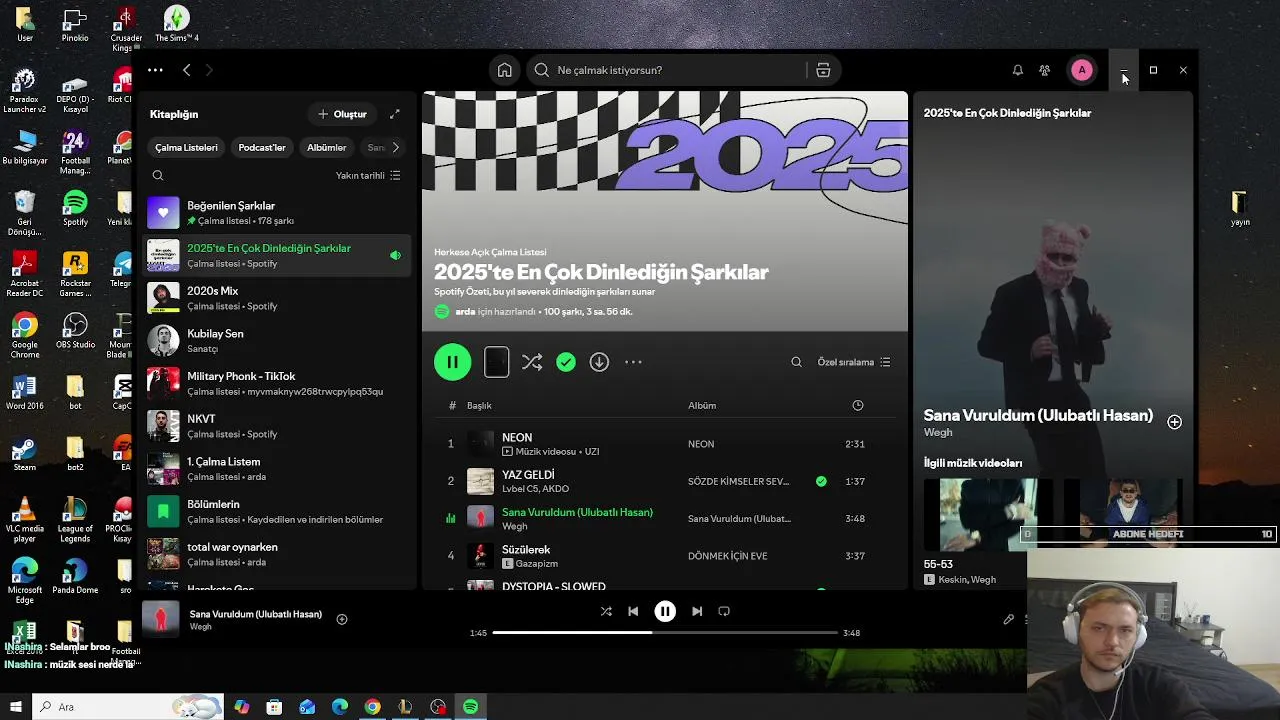The width and height of the screenshot is (1280, 720).
Task: Open the 'arda' profile link in playlist header
Action: [x=465, y=312]
